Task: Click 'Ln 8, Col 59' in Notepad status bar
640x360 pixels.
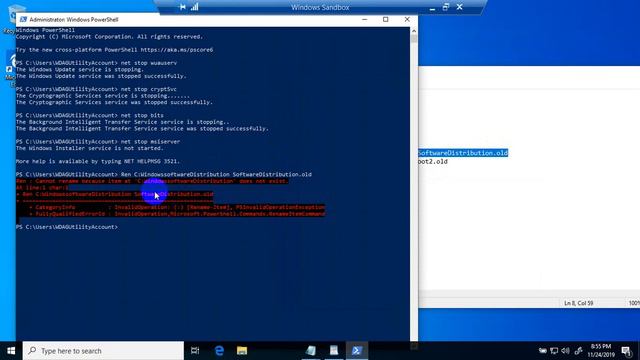Action: pyautogui.click(x=578, y=303)
